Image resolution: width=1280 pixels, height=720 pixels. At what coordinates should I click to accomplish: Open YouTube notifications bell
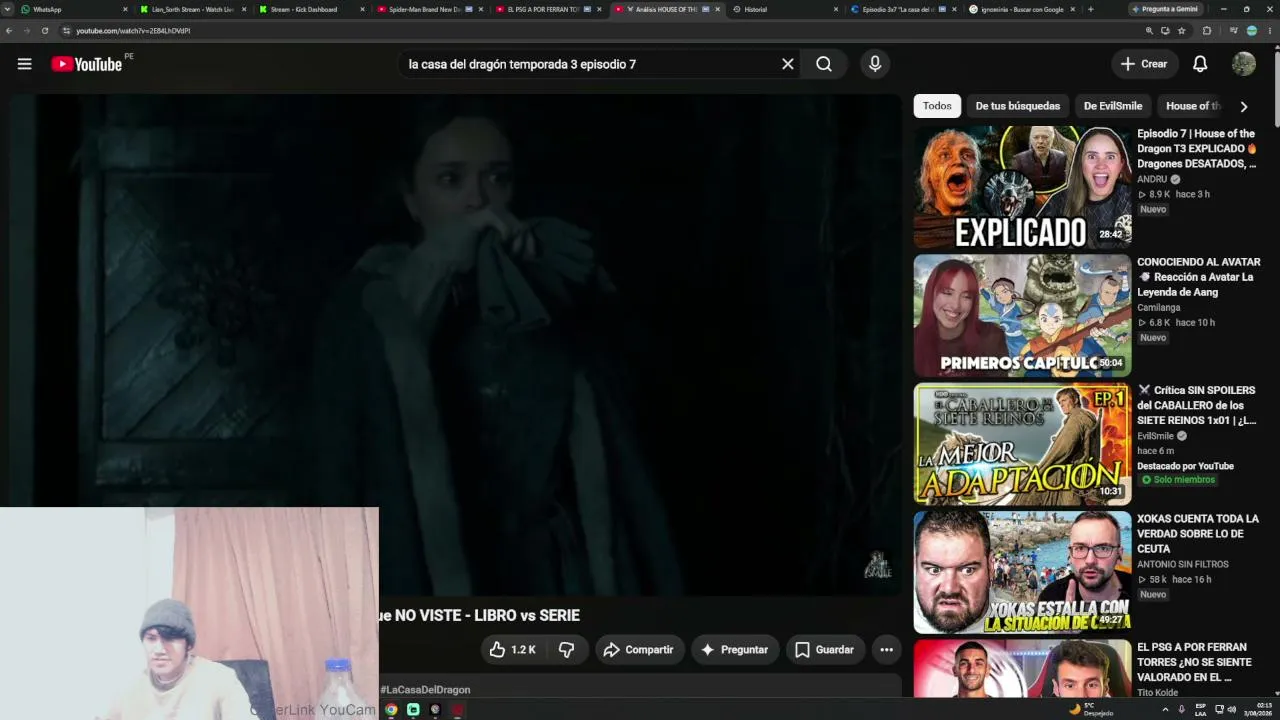point(1200,64)
